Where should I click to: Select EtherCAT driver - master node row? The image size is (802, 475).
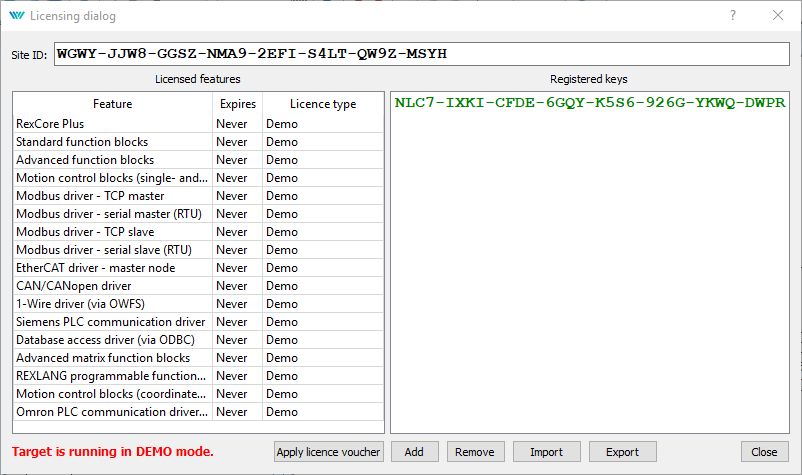[198, 268]
